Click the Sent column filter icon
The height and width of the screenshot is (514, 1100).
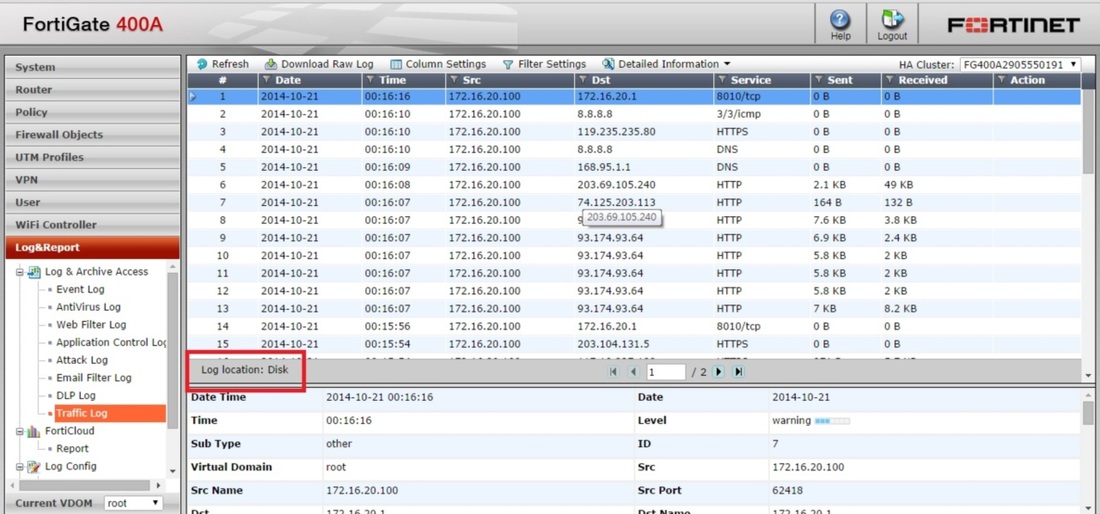[x=819, y=80]
